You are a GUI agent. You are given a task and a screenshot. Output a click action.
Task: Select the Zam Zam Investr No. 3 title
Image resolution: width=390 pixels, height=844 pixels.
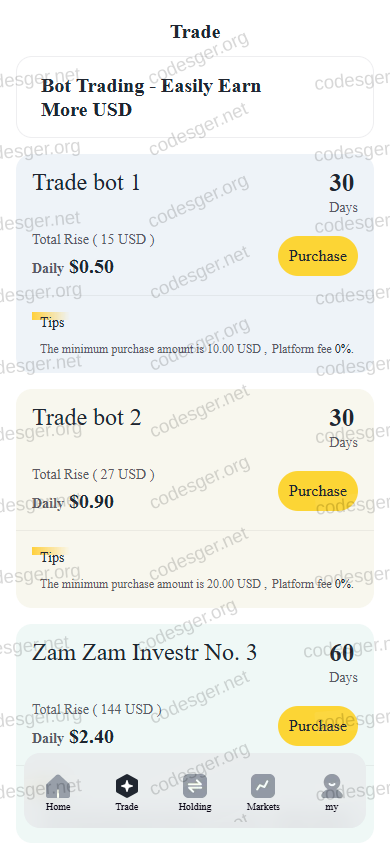144,652
